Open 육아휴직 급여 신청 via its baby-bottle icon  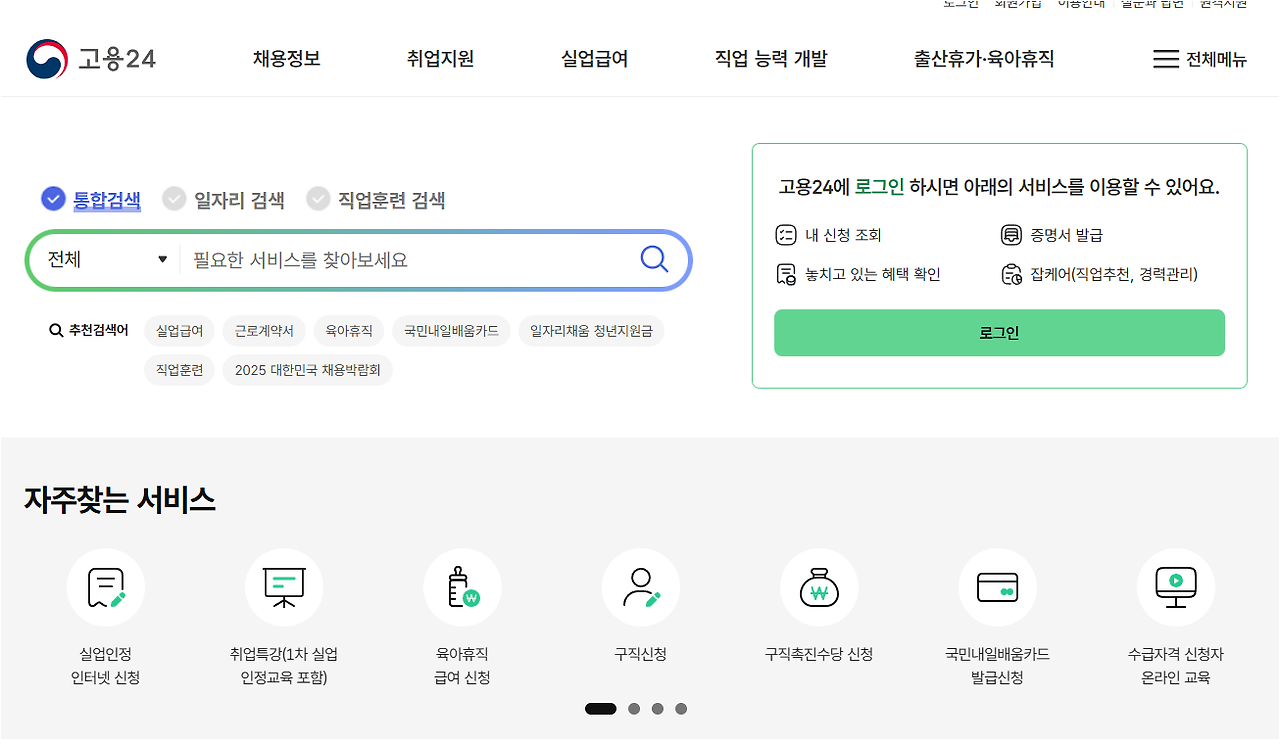(462, 587)
